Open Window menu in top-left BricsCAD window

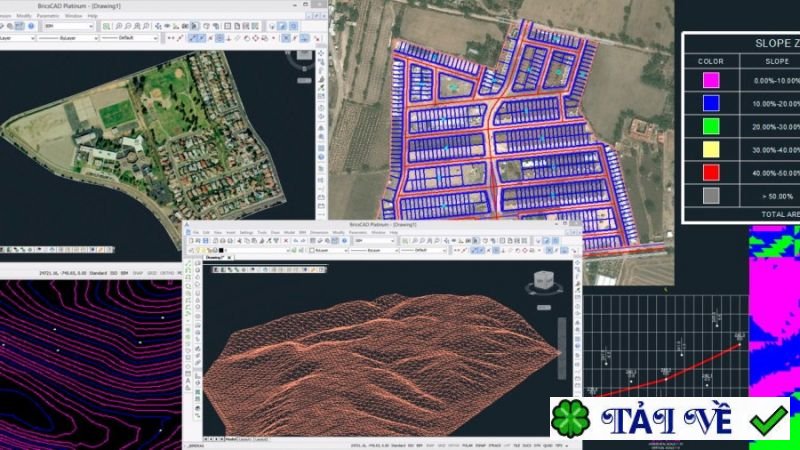point(73,16)
